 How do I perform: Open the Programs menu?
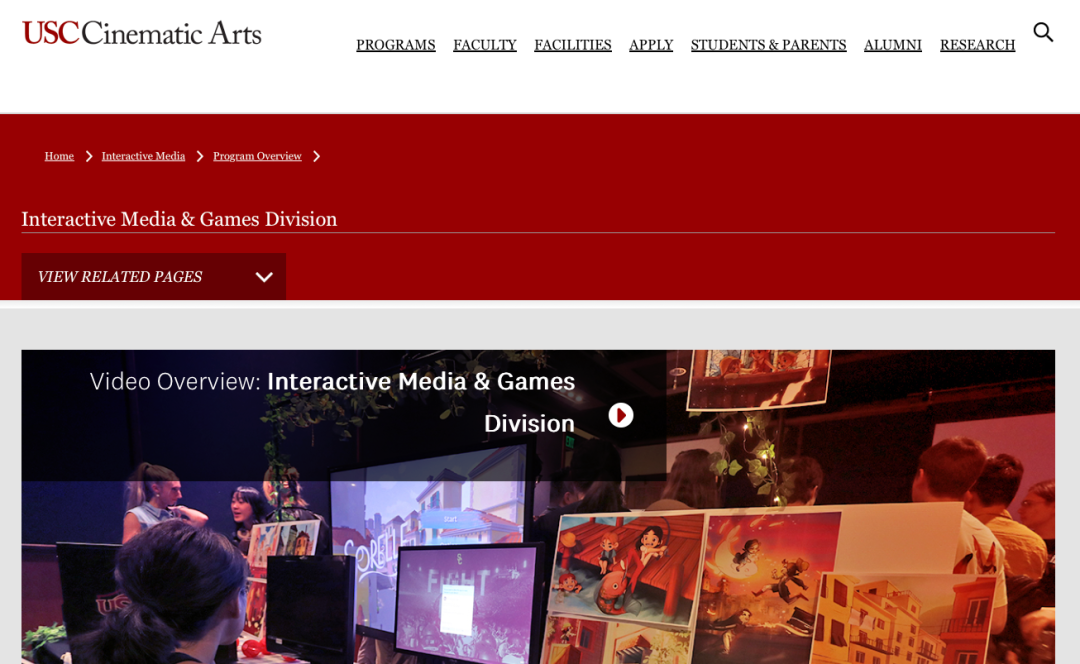click(395, 45)
